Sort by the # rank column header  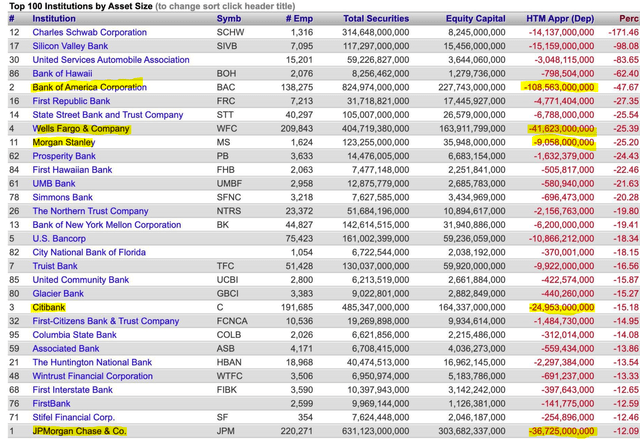[13, 19]
